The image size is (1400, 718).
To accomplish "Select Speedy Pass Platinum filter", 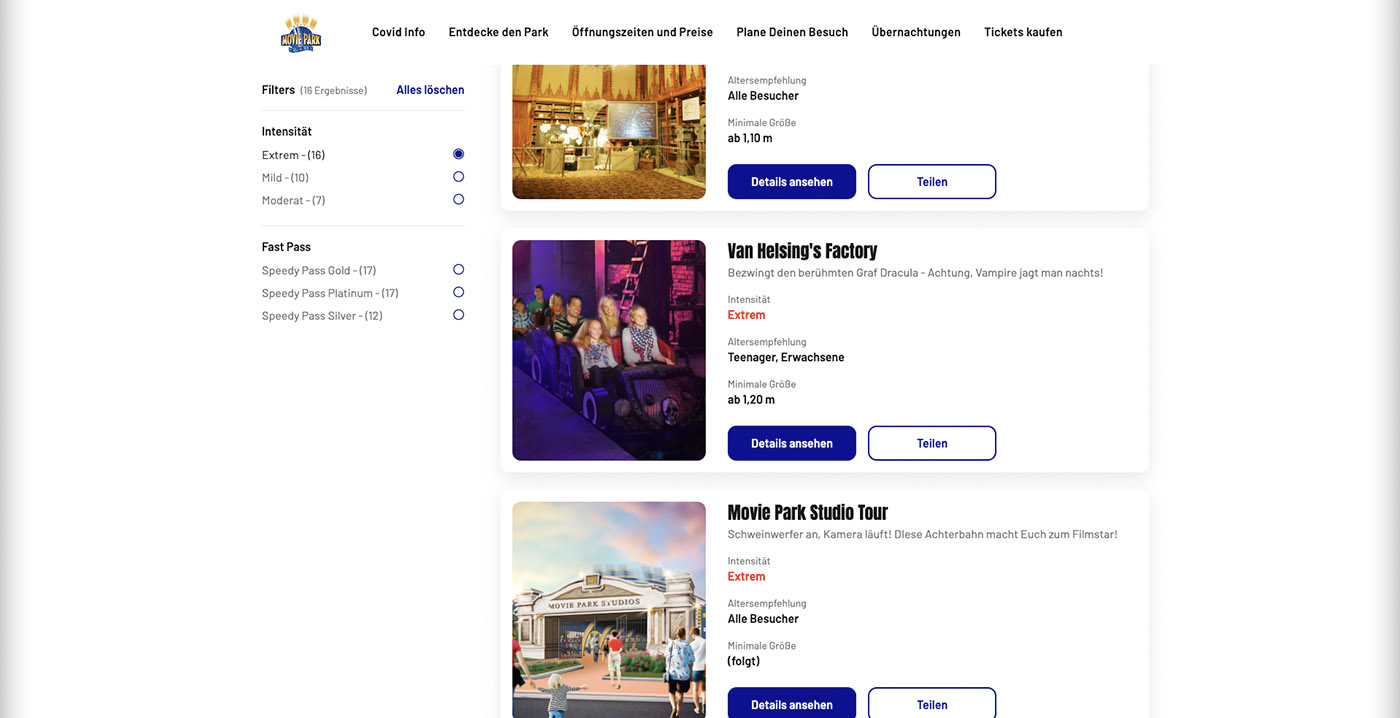I will coord(458,293).
